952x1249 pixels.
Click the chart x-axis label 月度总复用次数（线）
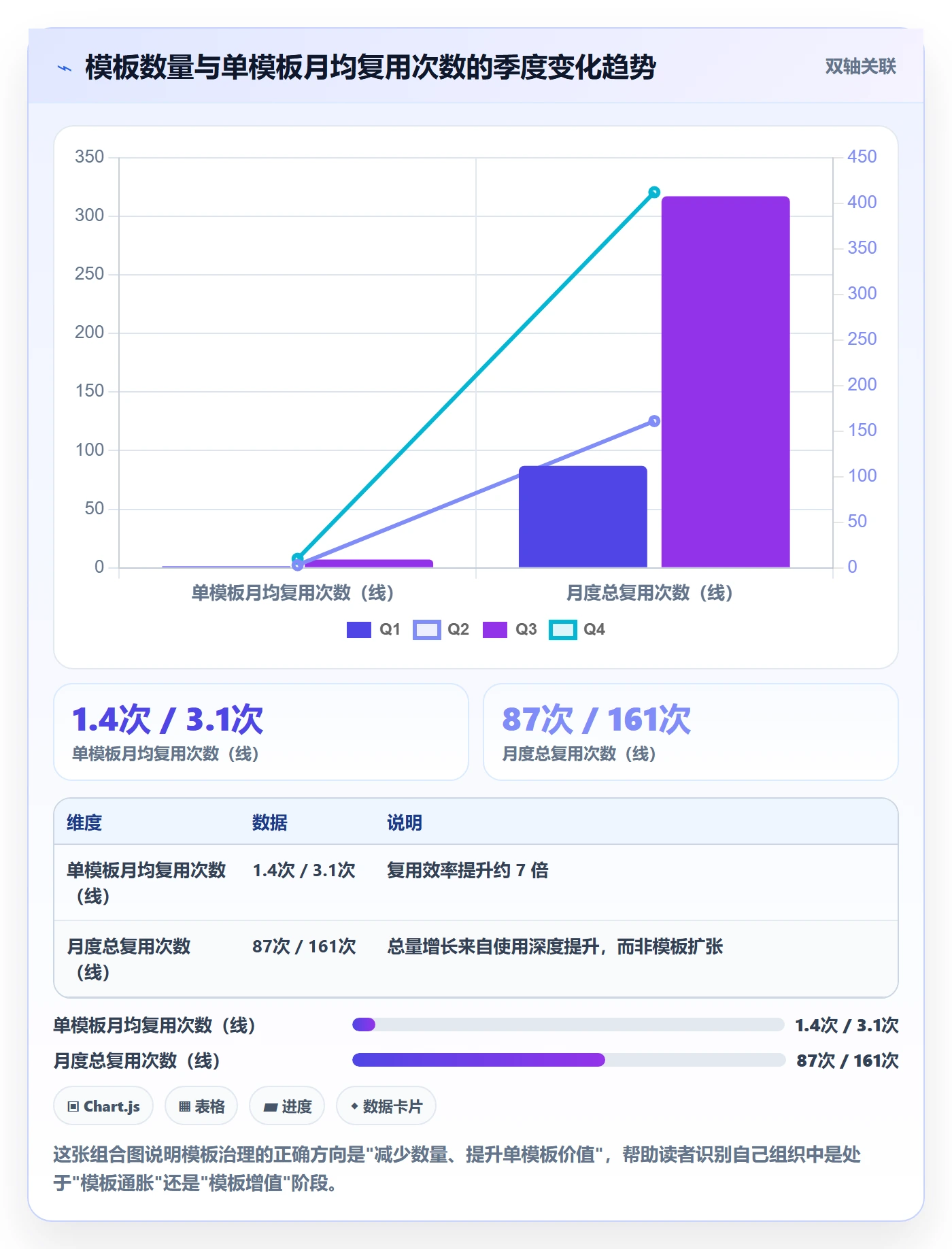coord(649,593)
